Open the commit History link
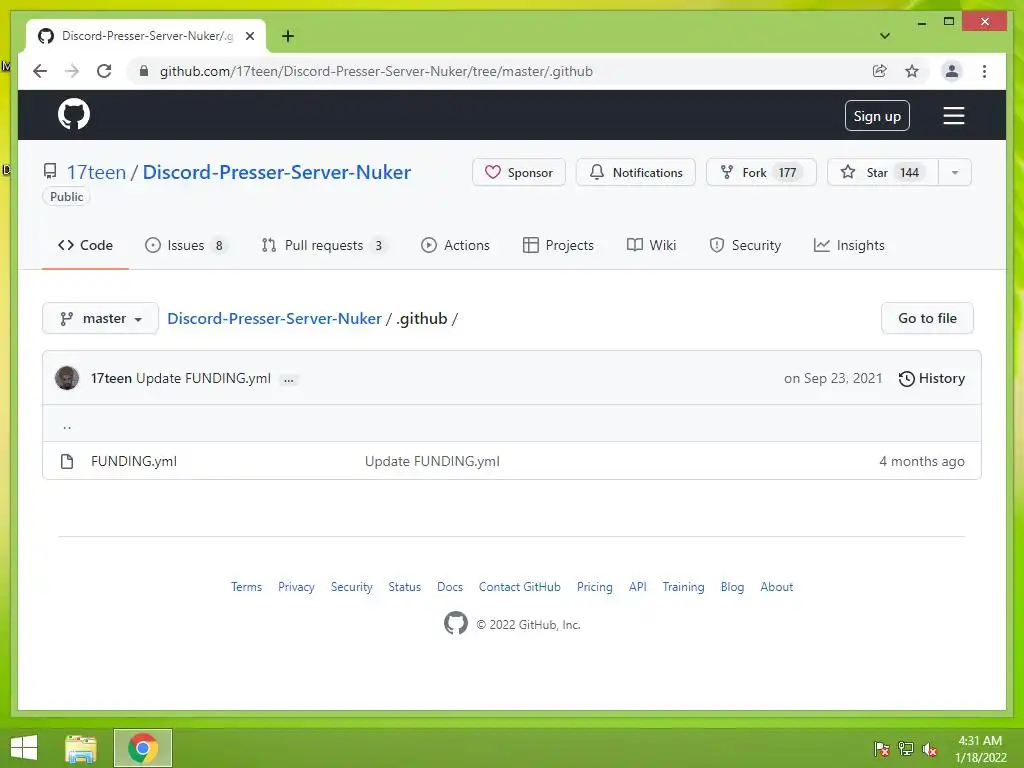The width and height of the screenshot is (1024, 768). pos(932,379)
